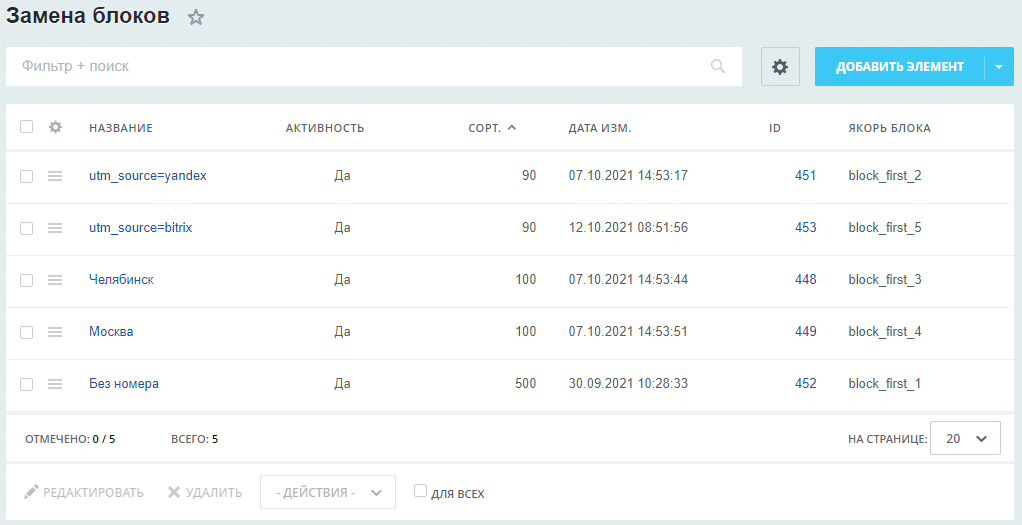Check the box for the Москва row
This screenshot has width=1022, height=525.
(27, 332)
